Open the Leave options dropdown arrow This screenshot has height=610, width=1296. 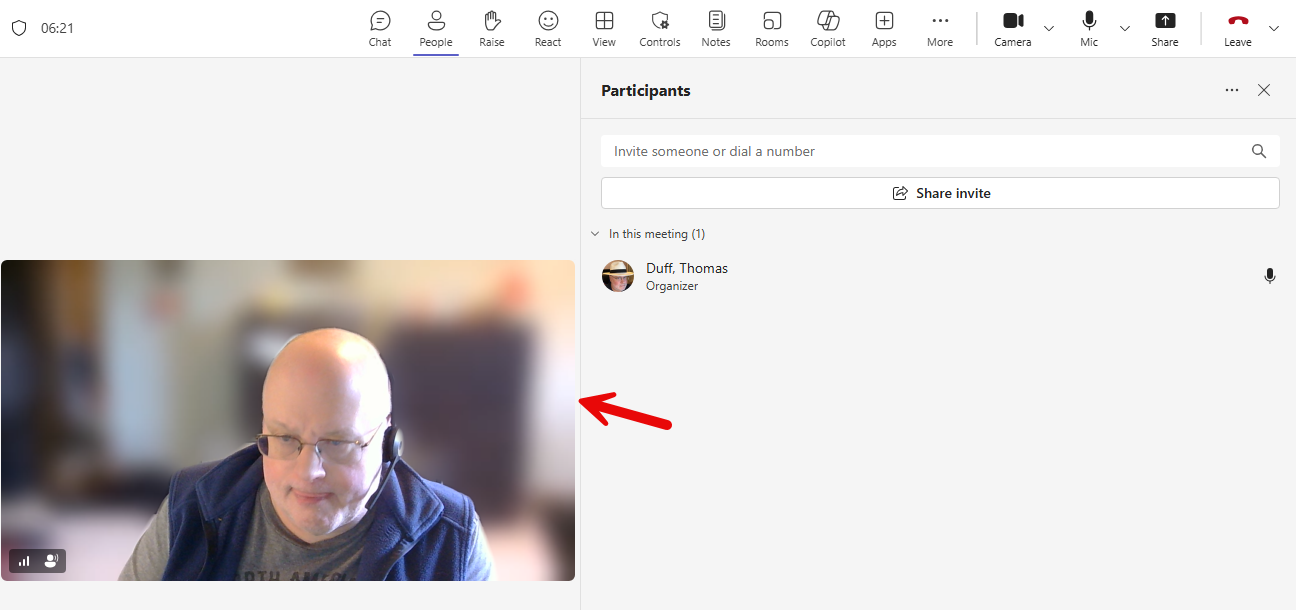(x=1274, y=28)
